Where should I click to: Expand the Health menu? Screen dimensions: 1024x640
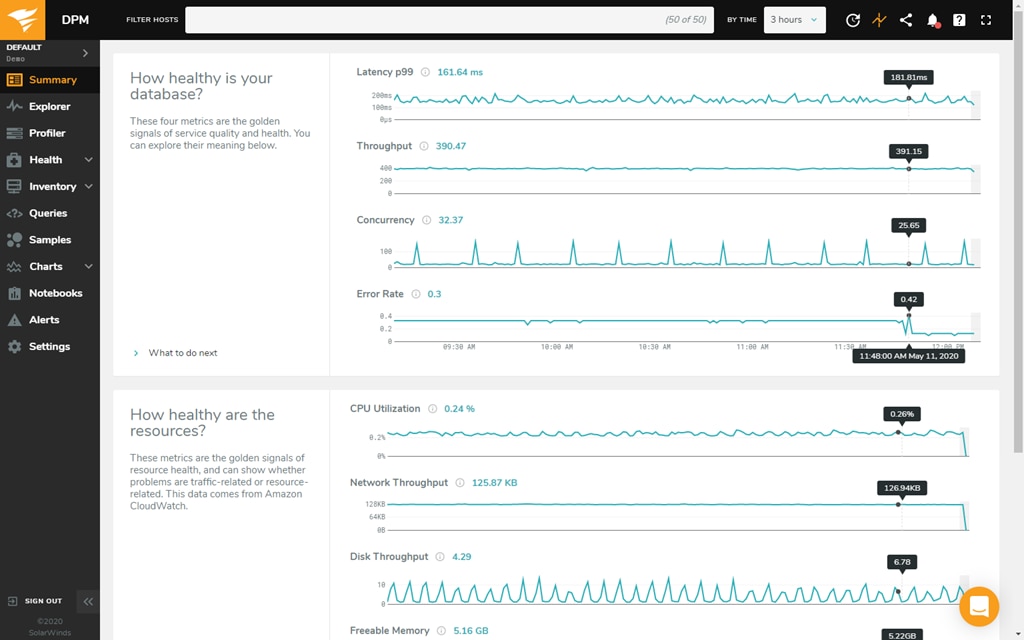[44, 159]
